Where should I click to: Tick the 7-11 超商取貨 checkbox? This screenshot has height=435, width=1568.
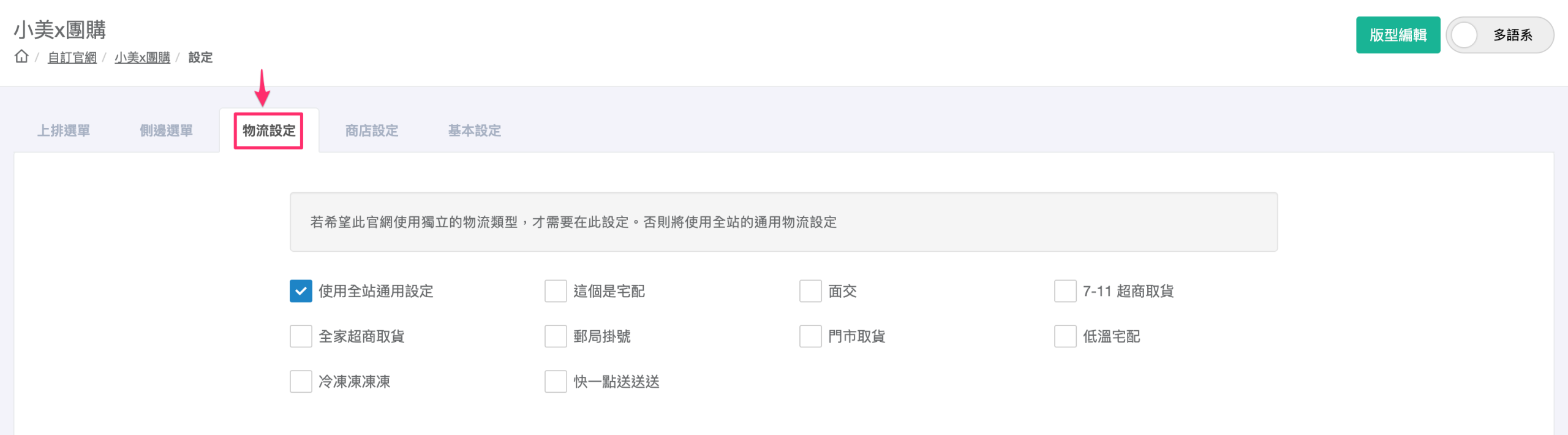pyautogui.click(x=1065, y=291)
